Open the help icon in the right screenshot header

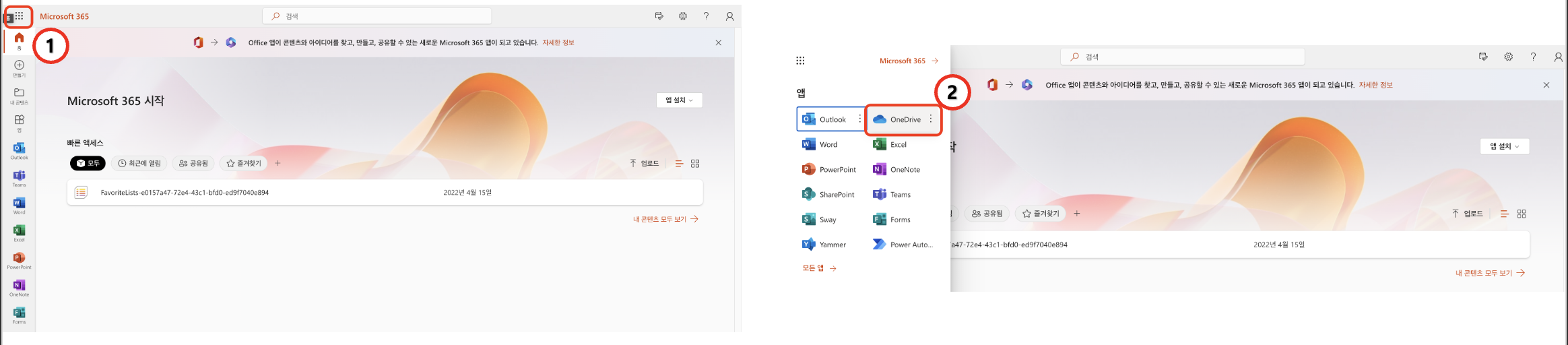point(1533,57)
